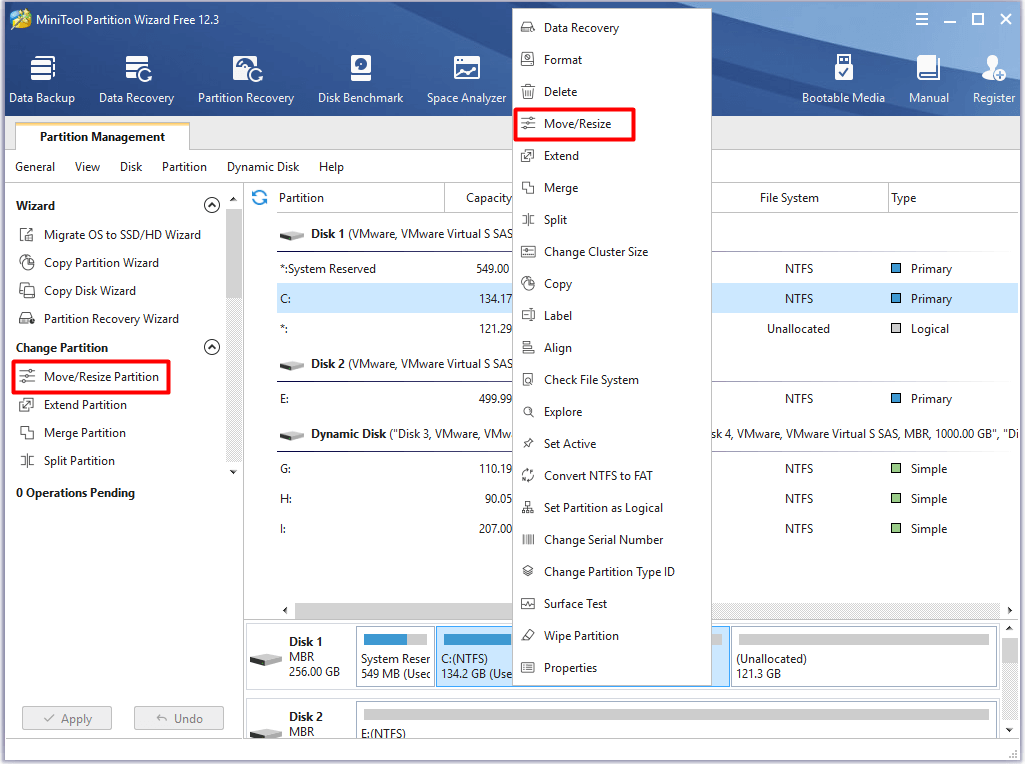Open Space Analyzer
The width and height of the screenshot is (1026, 764).
(467, 79)
